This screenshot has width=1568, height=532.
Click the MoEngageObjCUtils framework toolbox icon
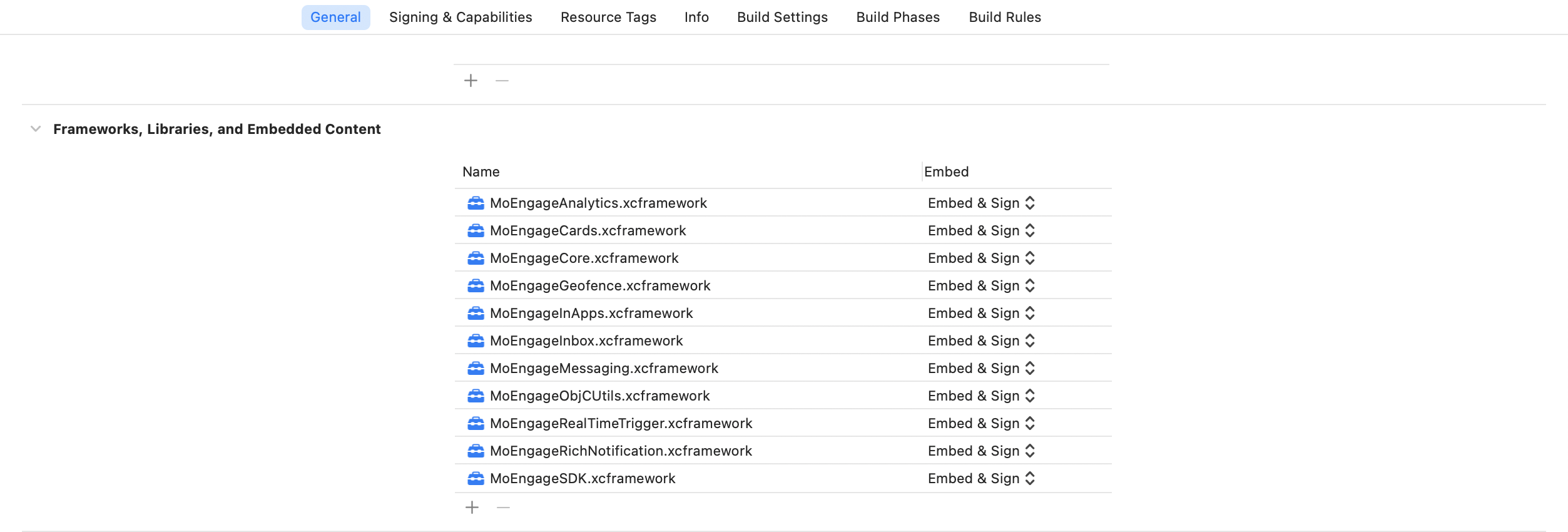(x=476, y=396)
